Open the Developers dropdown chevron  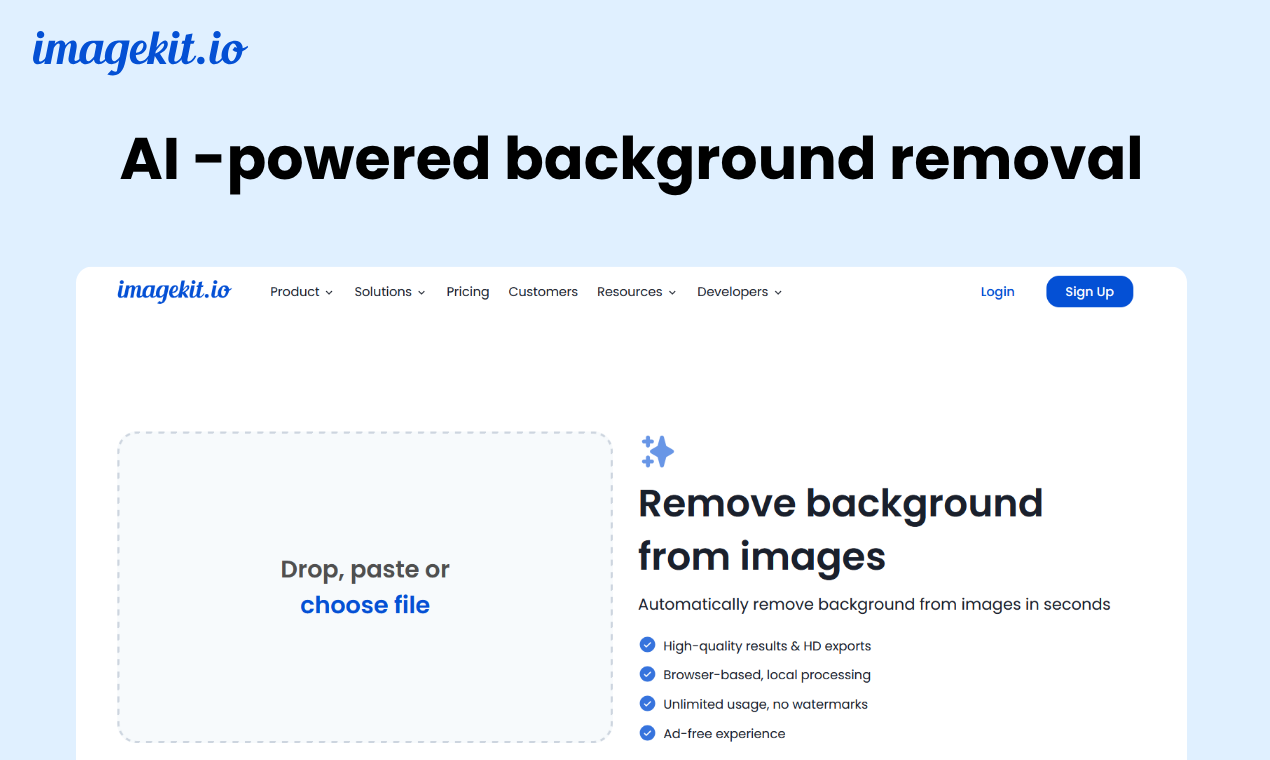coord(779,292)
